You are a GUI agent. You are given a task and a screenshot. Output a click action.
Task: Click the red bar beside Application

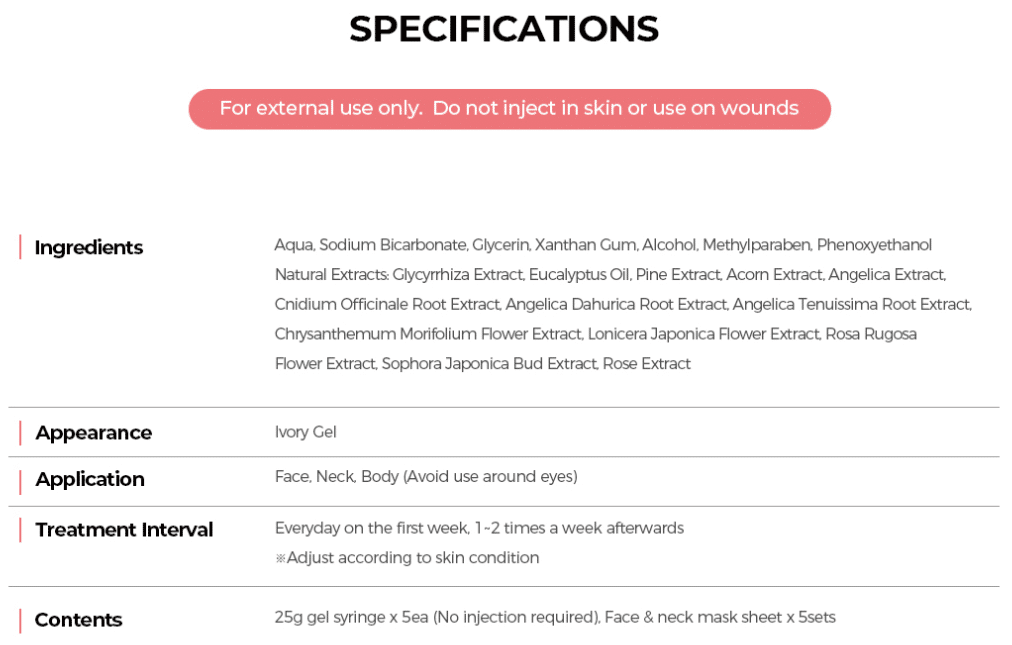click(20, 482)
